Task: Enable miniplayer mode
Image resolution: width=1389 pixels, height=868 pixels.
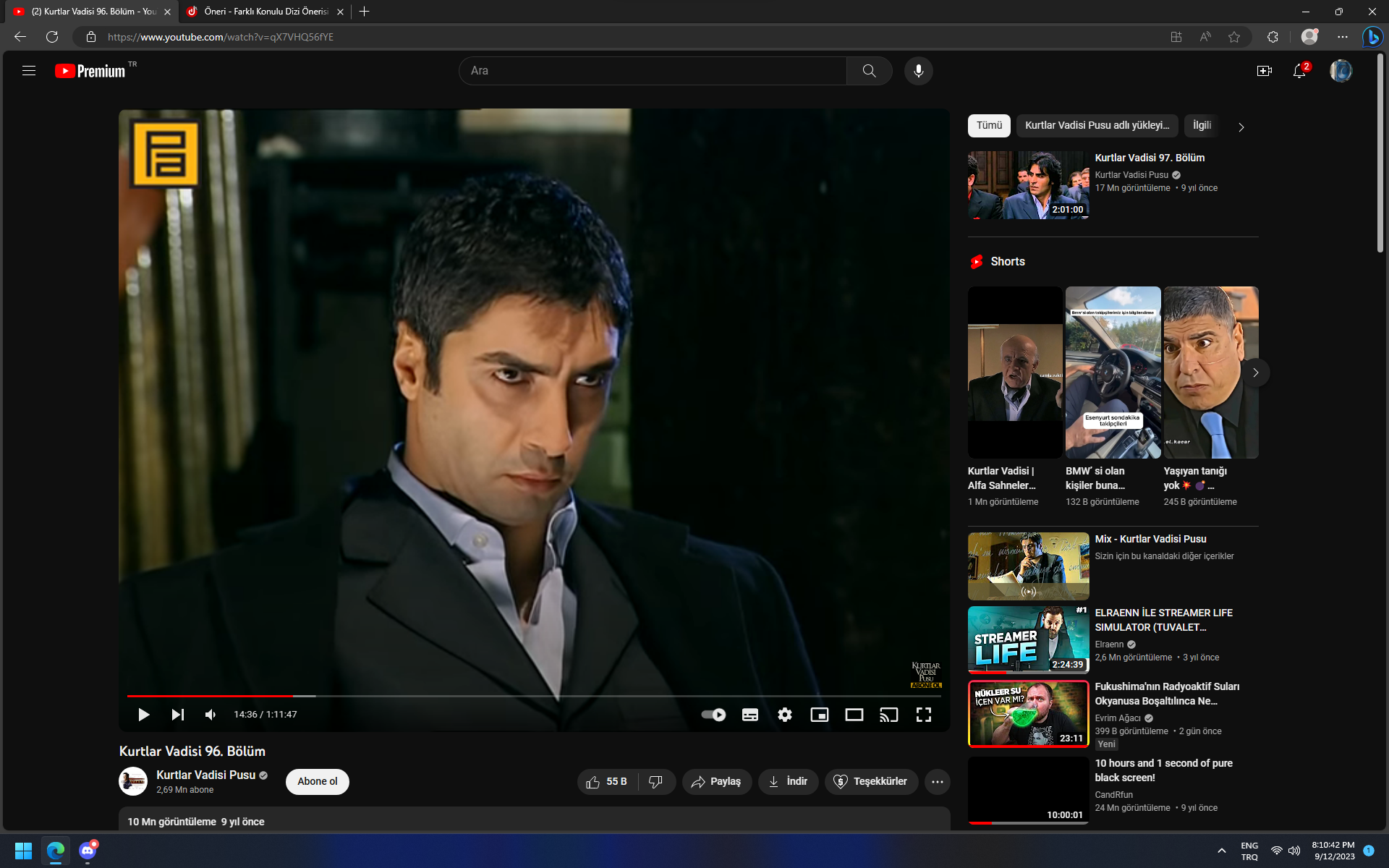Action: (820, 715)
